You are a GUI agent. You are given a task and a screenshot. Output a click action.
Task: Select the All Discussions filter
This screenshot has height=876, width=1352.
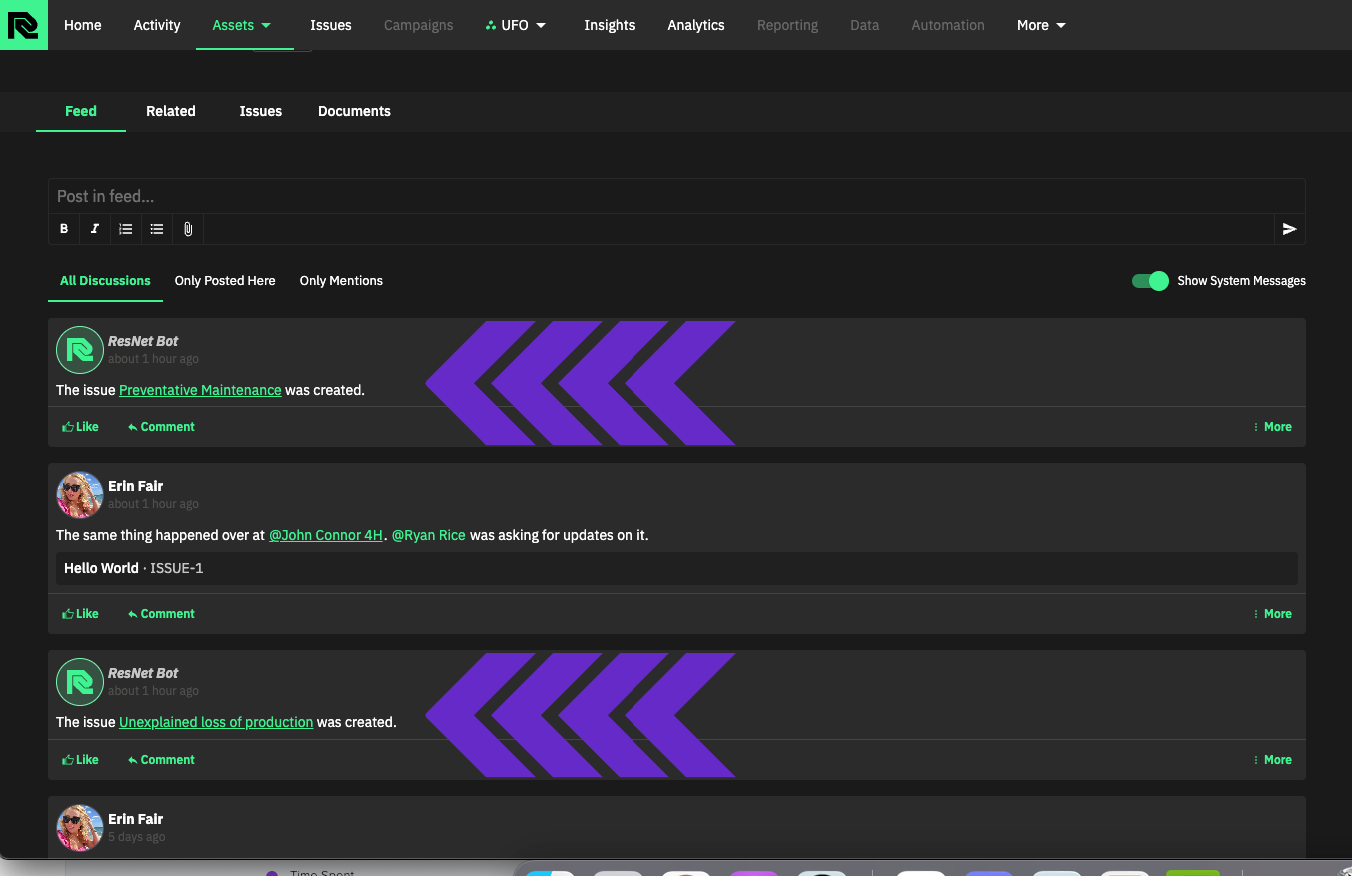click(105, 281)
